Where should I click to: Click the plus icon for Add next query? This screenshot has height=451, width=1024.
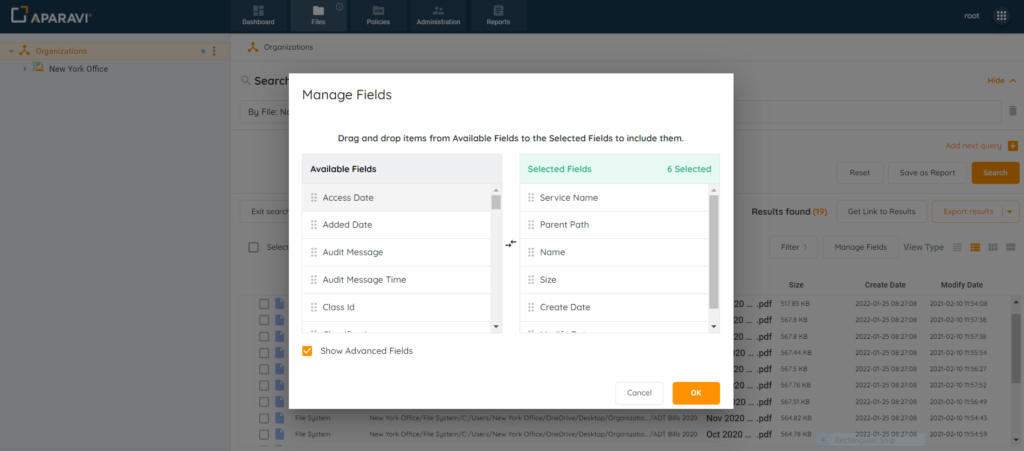pos(1012,146)
